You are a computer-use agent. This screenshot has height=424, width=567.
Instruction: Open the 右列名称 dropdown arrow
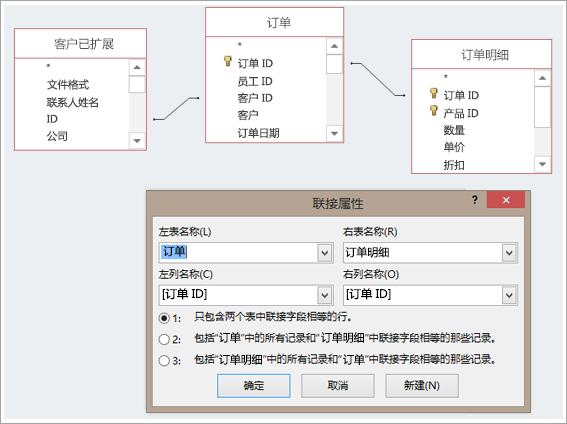(509, 295)
